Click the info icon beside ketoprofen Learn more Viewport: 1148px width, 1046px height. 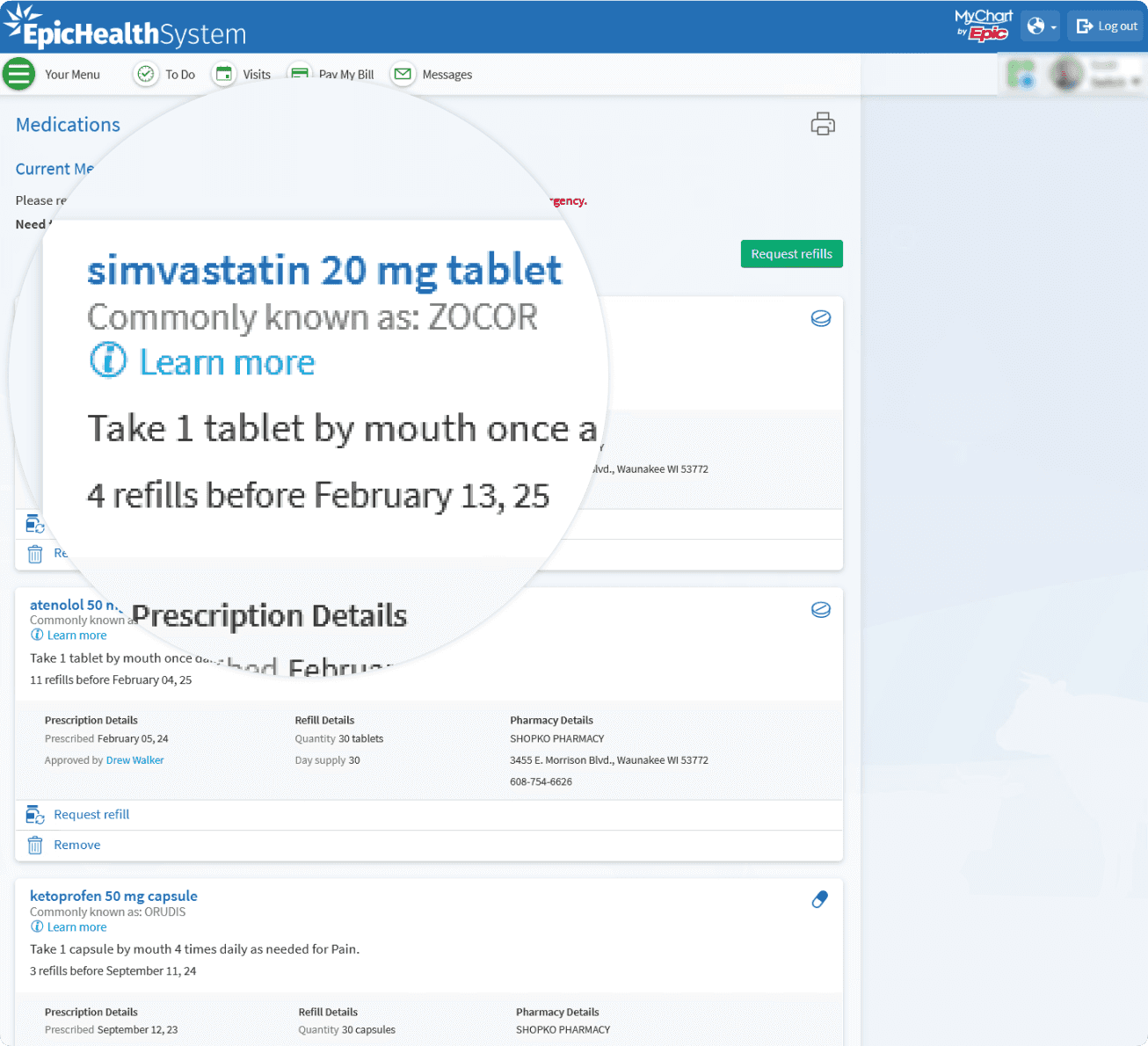[37, 926]
